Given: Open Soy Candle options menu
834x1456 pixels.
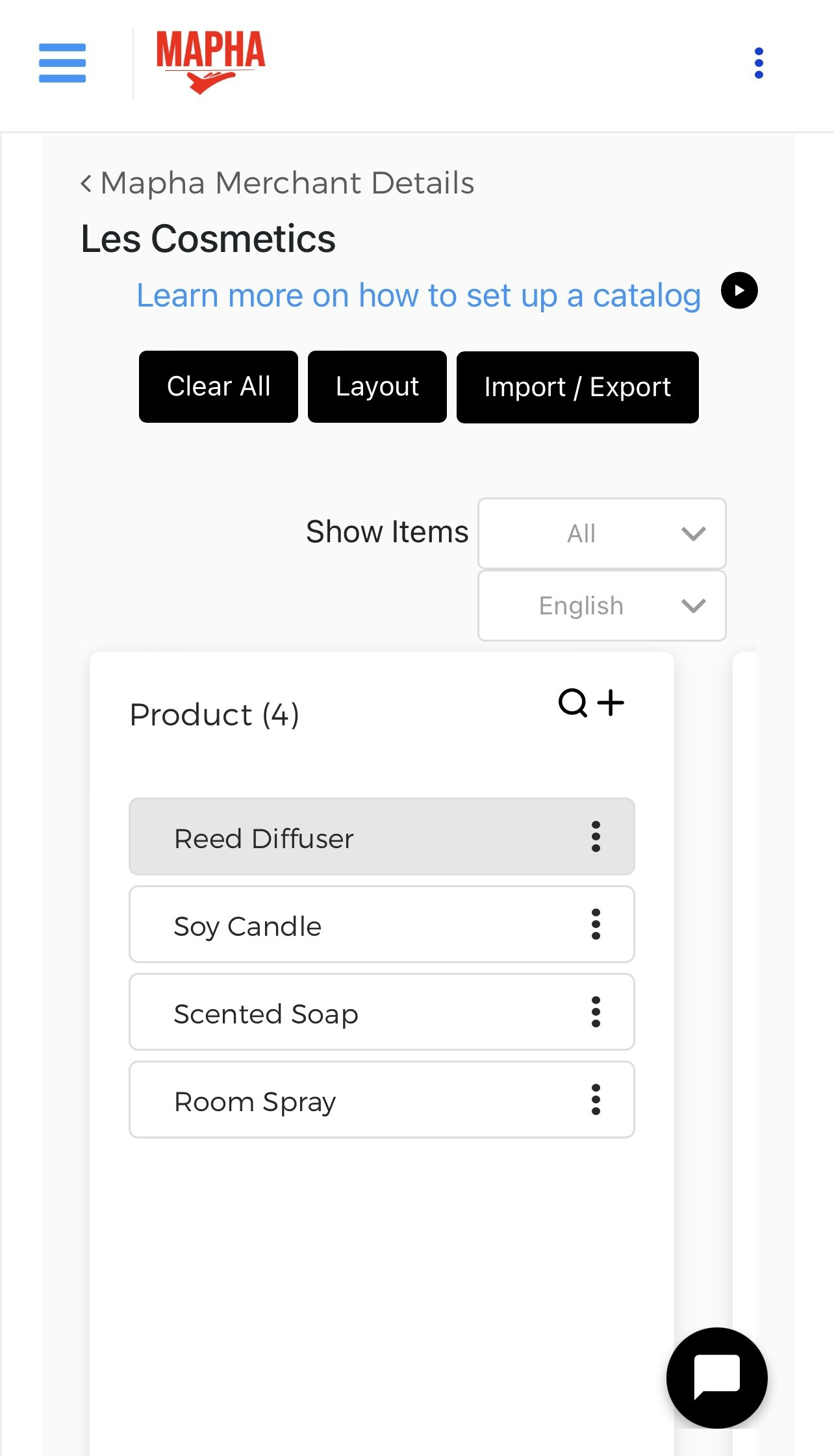Looking at the screenshot, I should tap(596, 924).
